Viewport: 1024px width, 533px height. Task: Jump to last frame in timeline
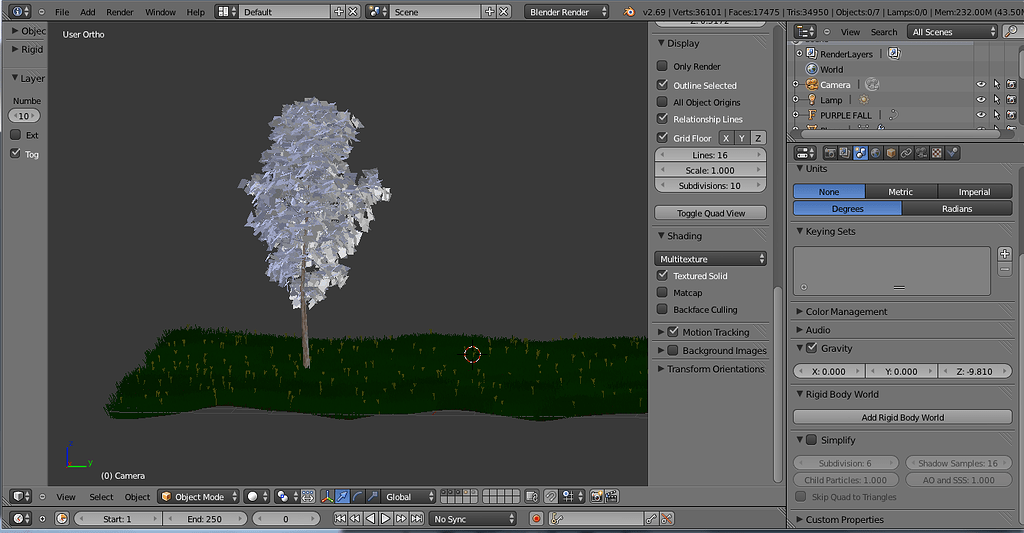[416, 519]
